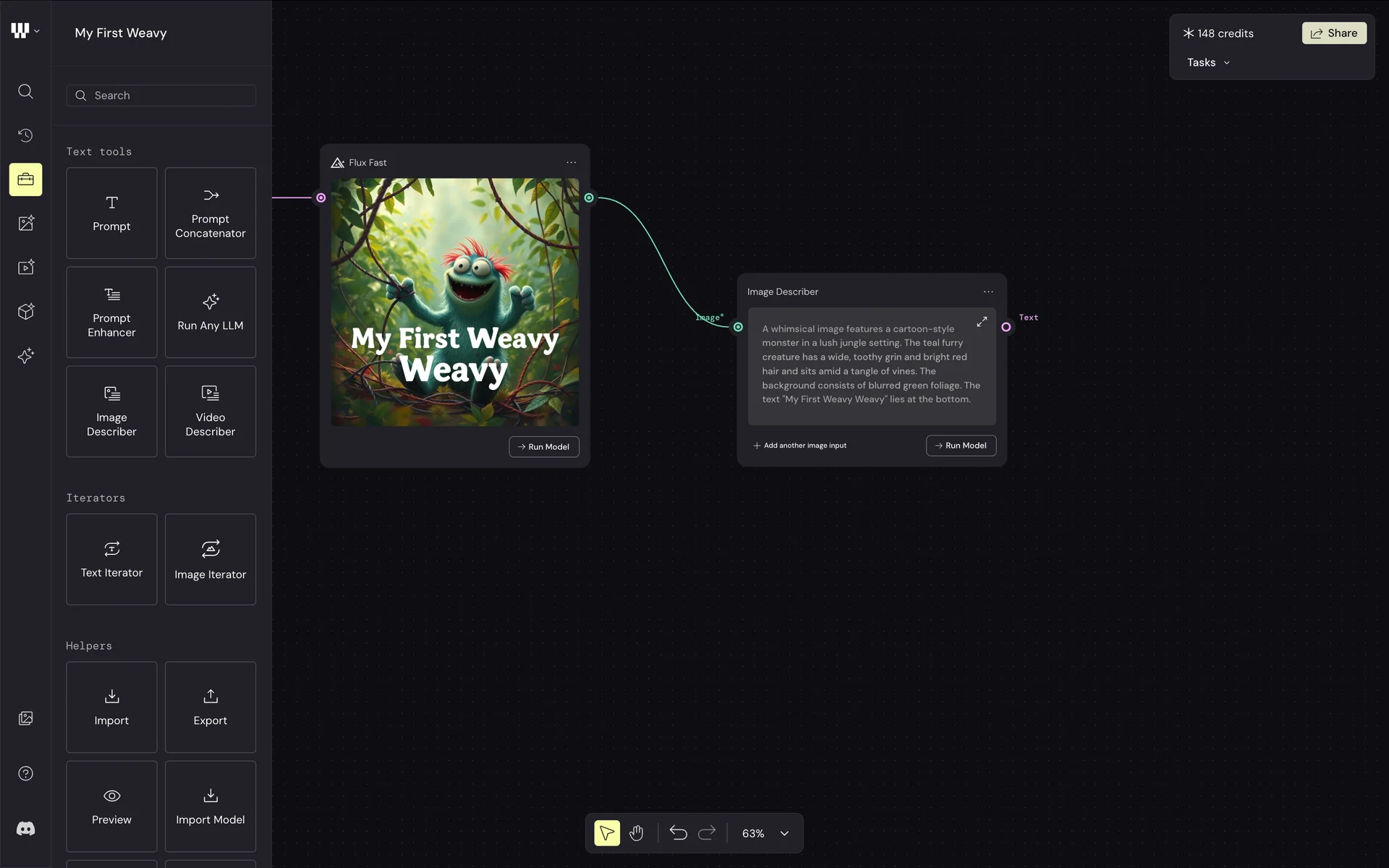Select the pointer selection tool
Image resolution: width=1389 pixels, height=868 pixels.
pos(607,833)
